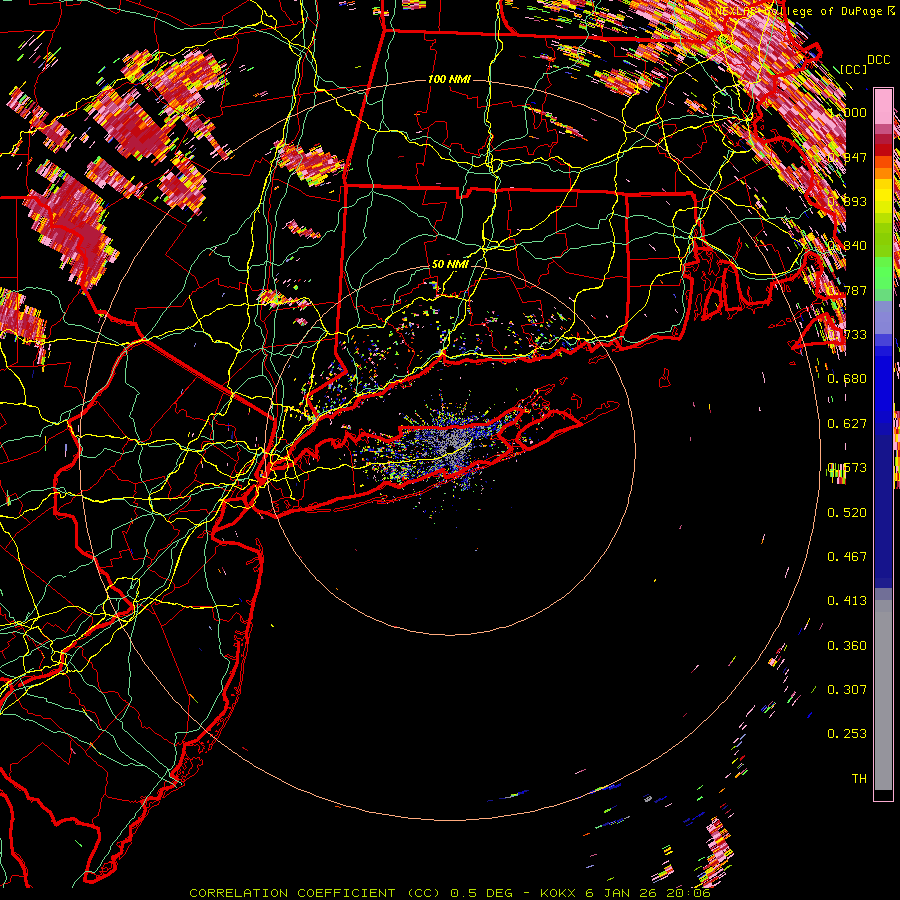Click the 0.787 scale label
Image resolution: width=900 pixels, height=900 pixels.
pos(847,290)
